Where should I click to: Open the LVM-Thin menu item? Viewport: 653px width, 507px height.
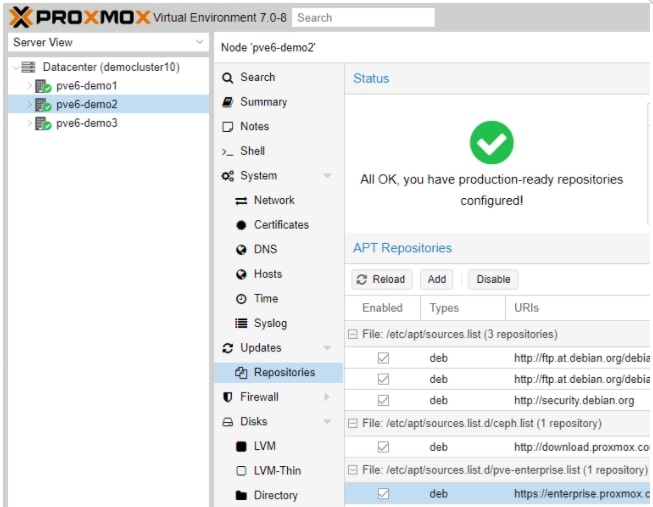pyautogui.click(x=279, y=471)
